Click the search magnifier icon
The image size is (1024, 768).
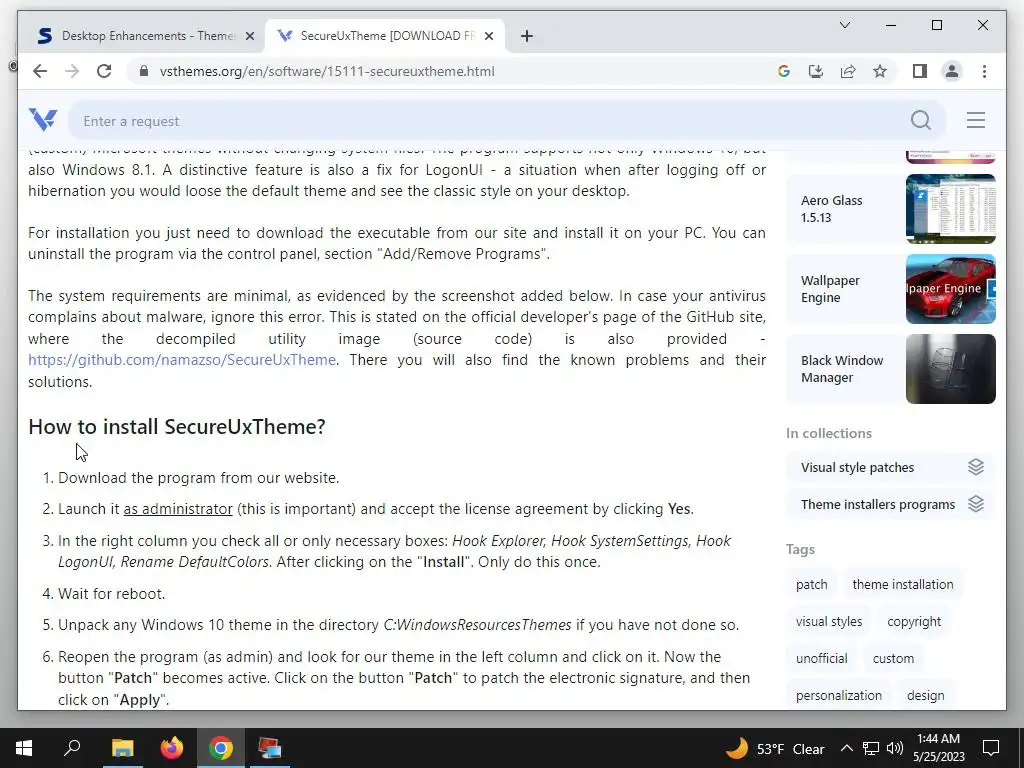click(x=921, y=120)
